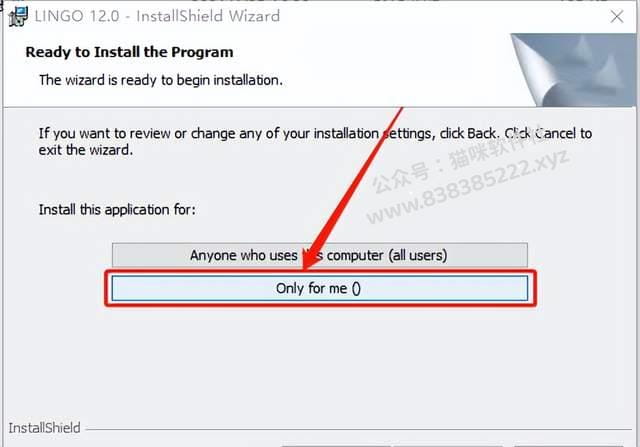
Task: Click the word 'Wizard' in the title bar
Action: coord(254,16)
